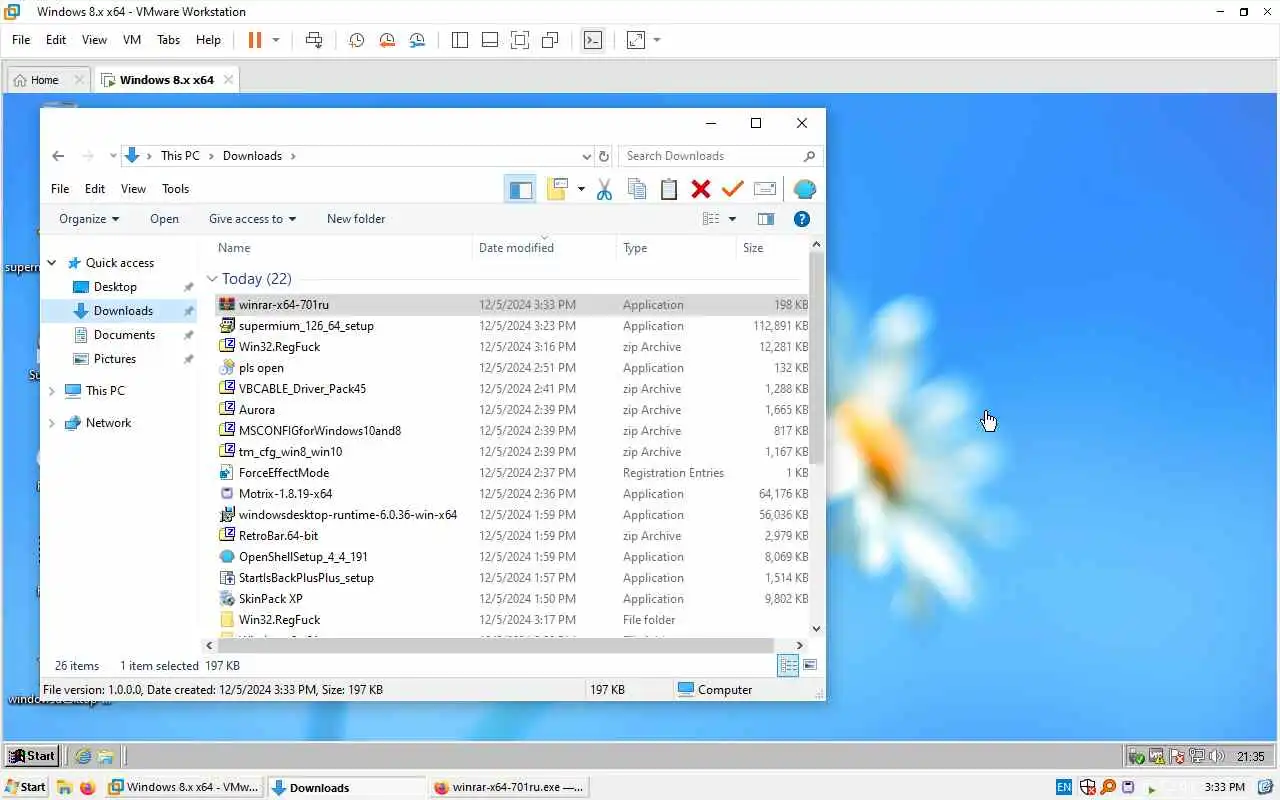Toggle navigation pane icon in Explorer toolbar
The image size is (1280, 800).
pyautogui.click(x=521, y=189)
